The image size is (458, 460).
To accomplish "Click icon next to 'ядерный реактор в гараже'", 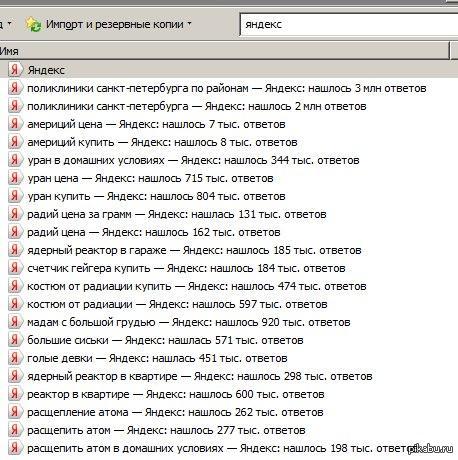I will tap(15, 250).
